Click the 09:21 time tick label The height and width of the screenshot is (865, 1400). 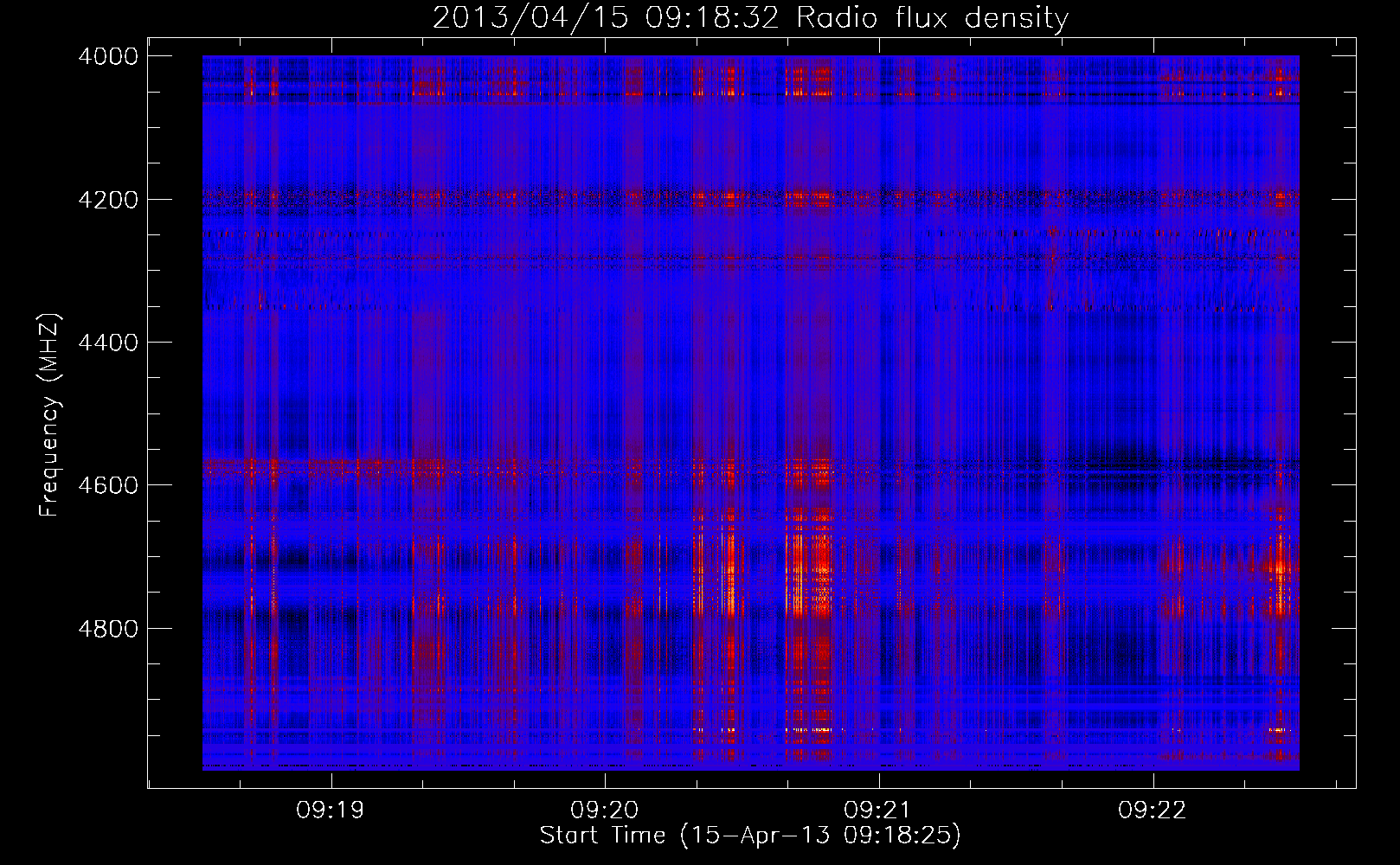(878, 811)
